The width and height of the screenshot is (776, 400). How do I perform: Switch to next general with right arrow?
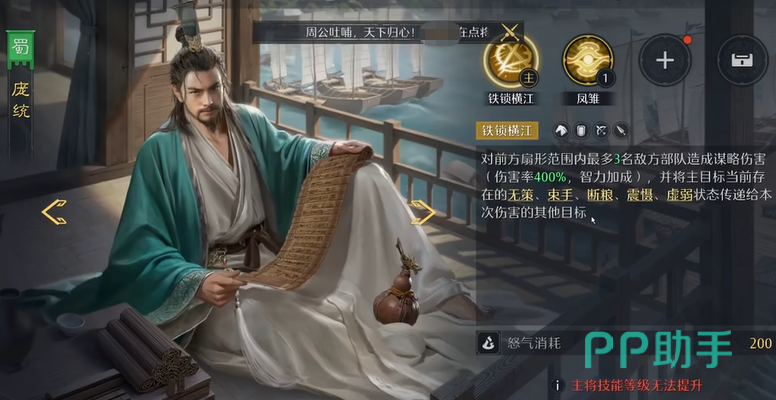tap(423, 212)
